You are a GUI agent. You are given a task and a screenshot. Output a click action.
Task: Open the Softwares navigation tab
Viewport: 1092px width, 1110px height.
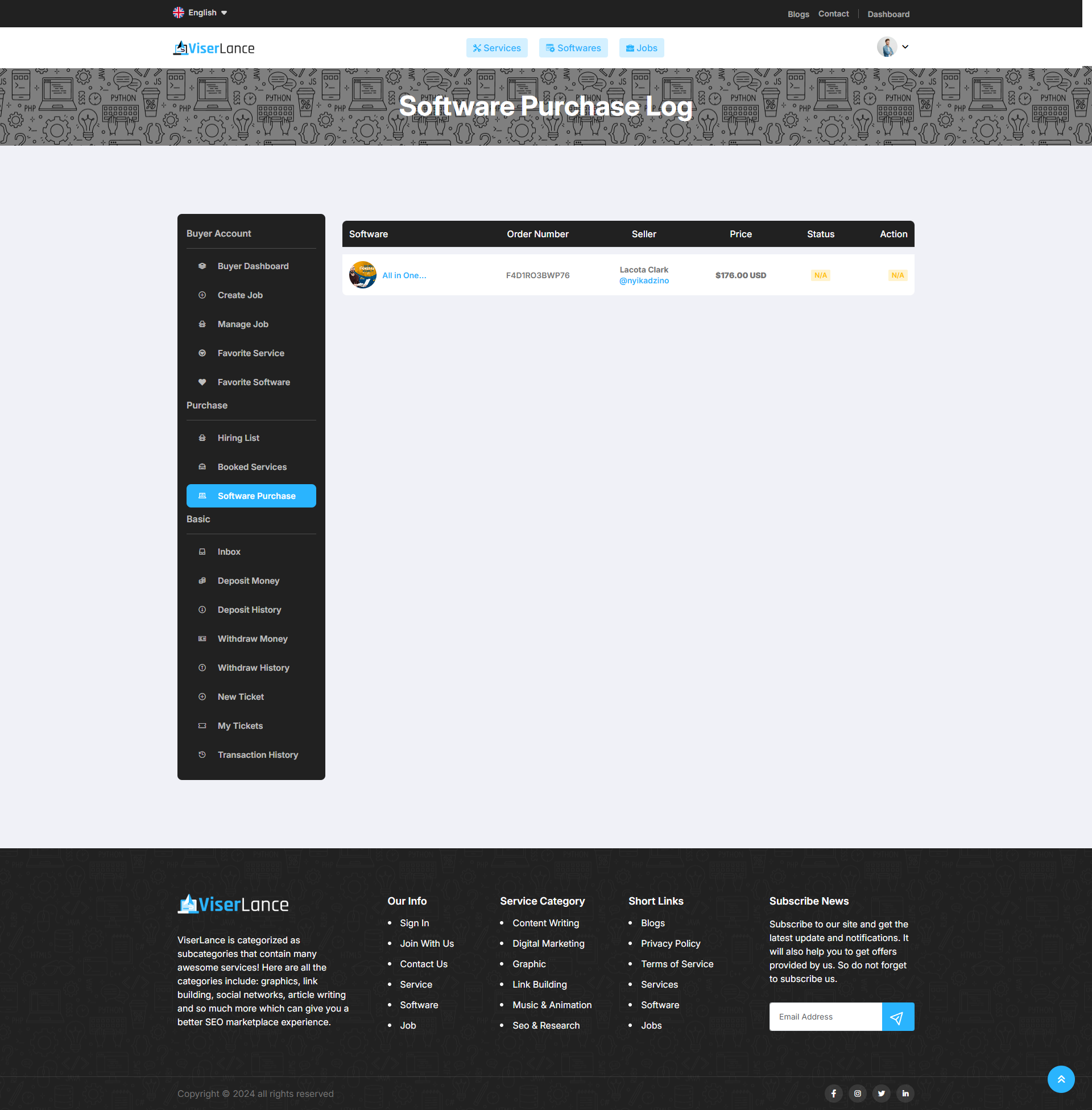coord(573,48)
